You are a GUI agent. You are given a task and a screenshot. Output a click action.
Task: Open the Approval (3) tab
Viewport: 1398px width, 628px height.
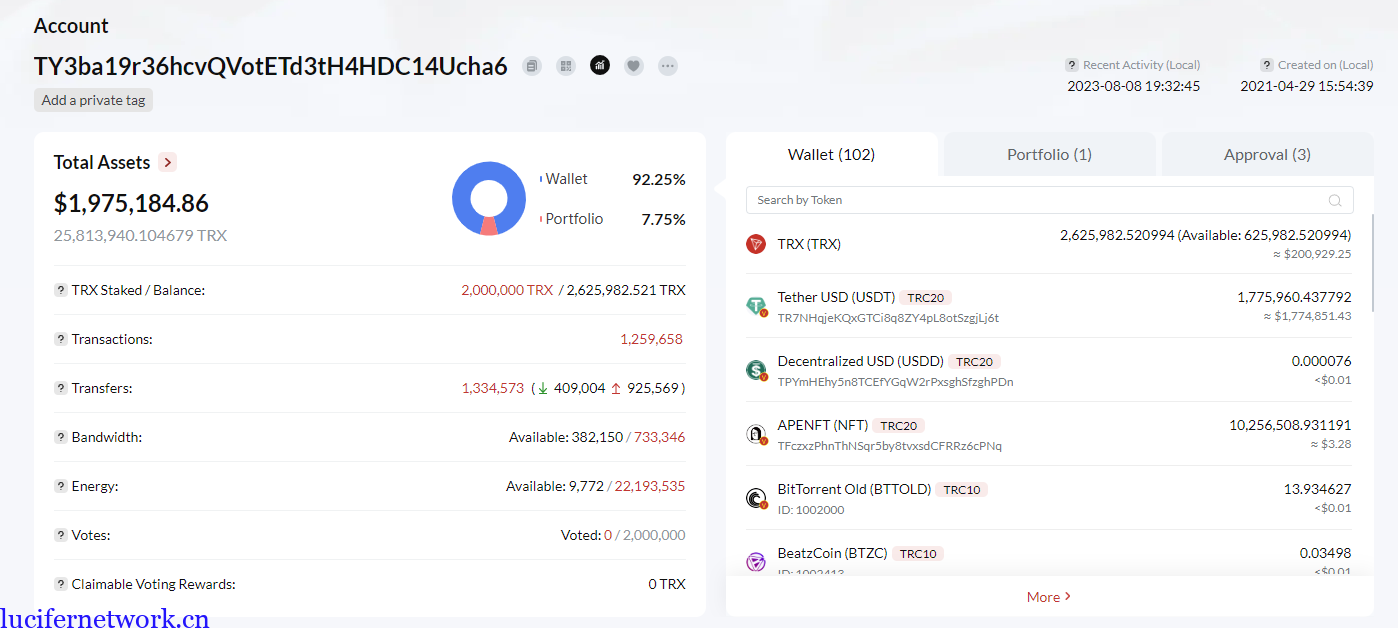click(x=1267, y=155)
